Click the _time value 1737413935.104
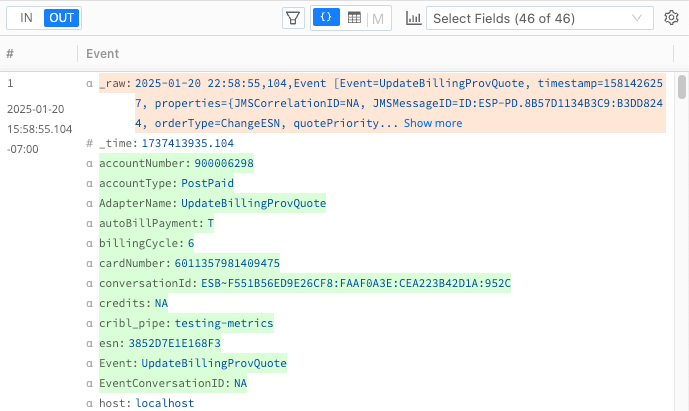The height and width of the screenshot is (411, 689). tap(188, 143)
